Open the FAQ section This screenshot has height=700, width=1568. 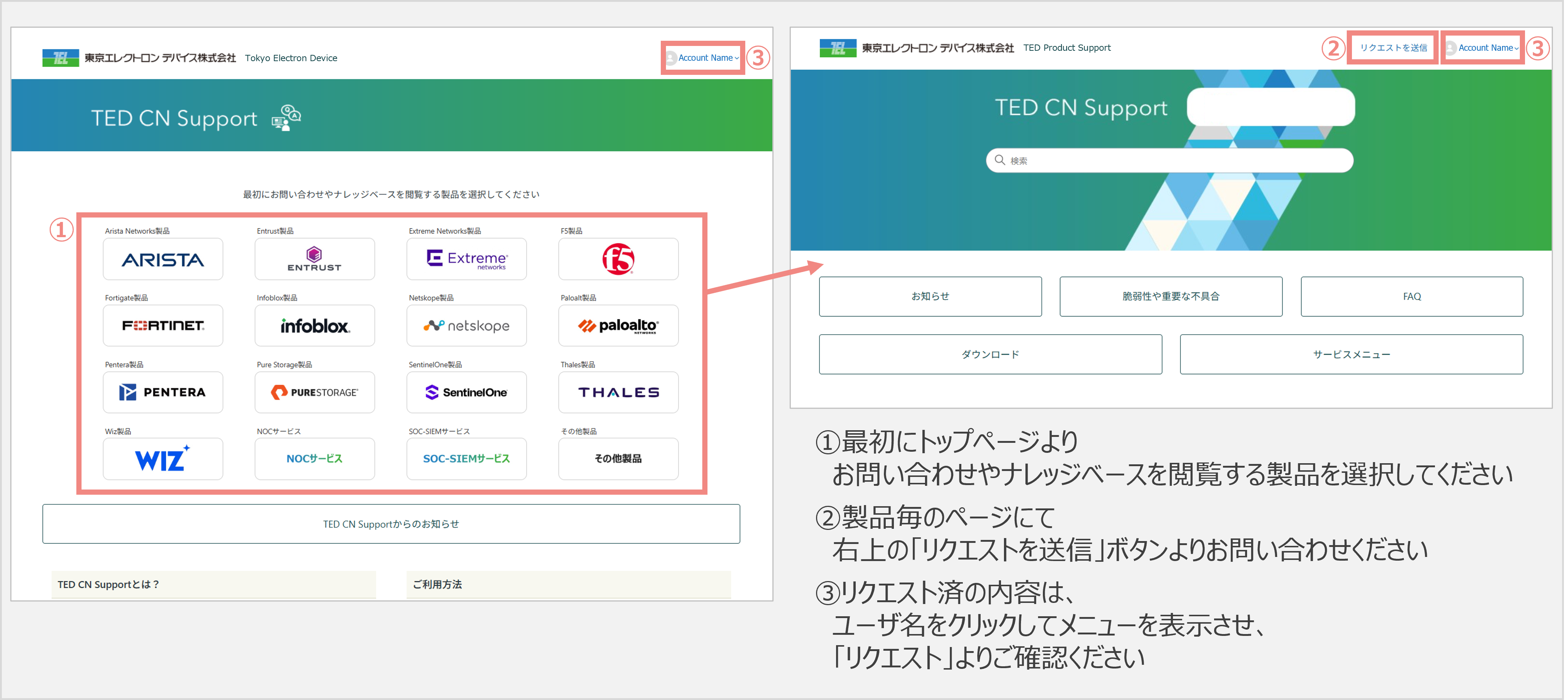1412,296
